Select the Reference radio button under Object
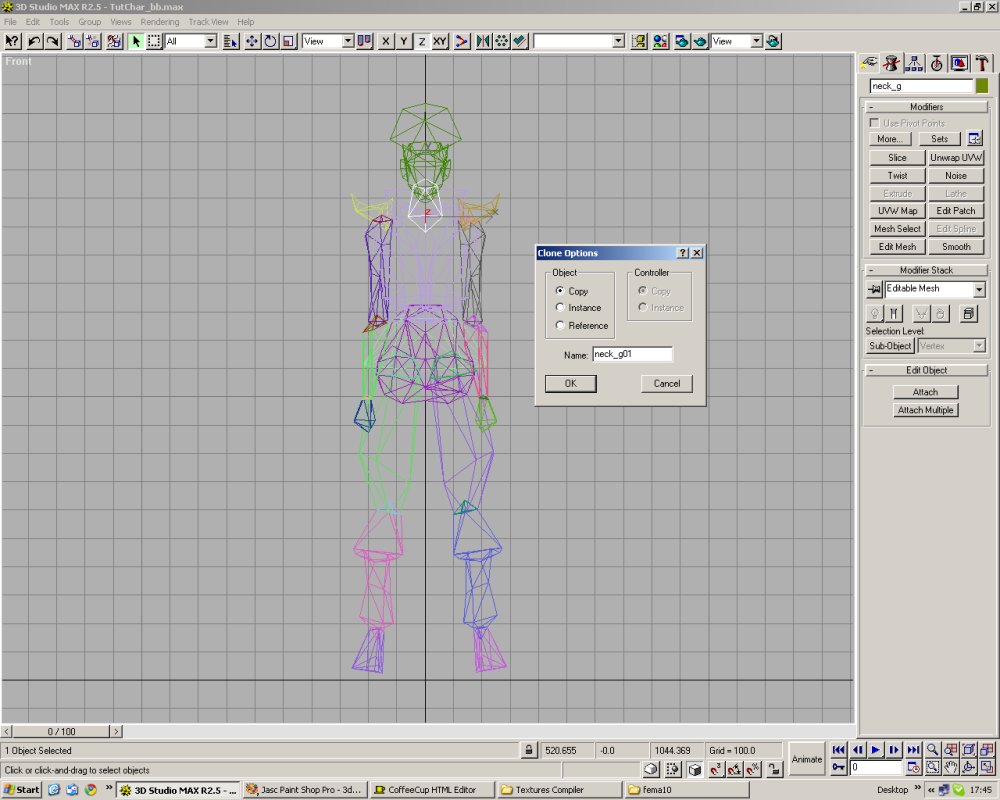This screenshot has height=800, width=1000. coord(560,325)
